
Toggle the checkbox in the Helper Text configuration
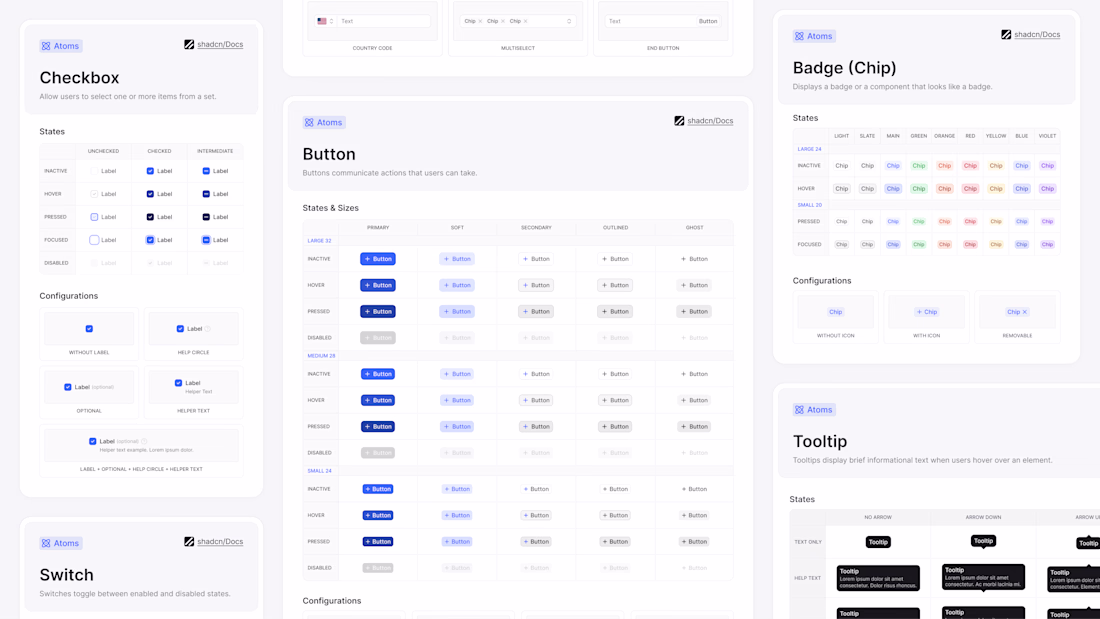178,383
